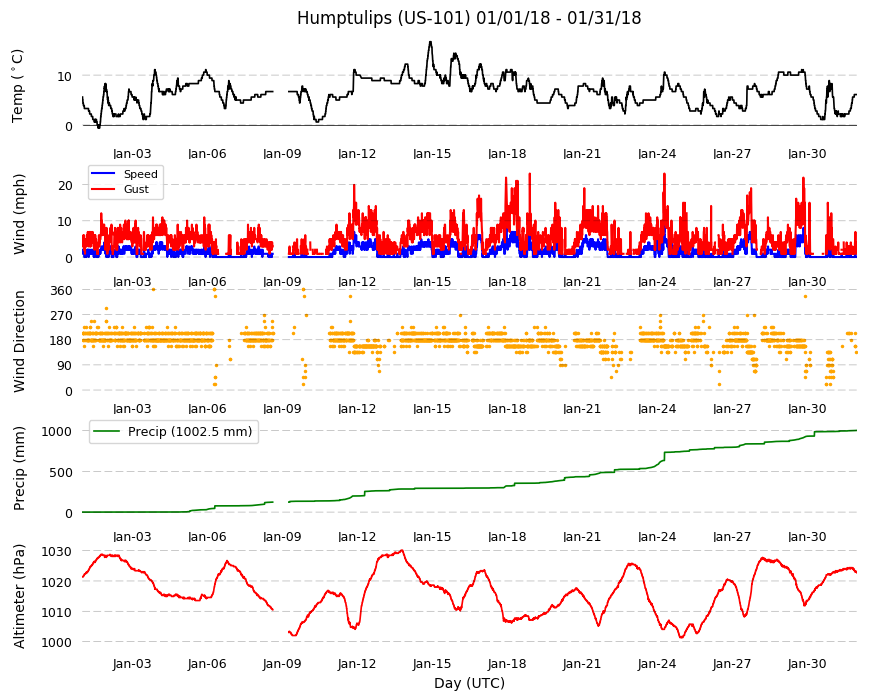Screen dimensions: 870x700
Task: Click the Wind Direction axis label
Action: [x=18, y=341]
